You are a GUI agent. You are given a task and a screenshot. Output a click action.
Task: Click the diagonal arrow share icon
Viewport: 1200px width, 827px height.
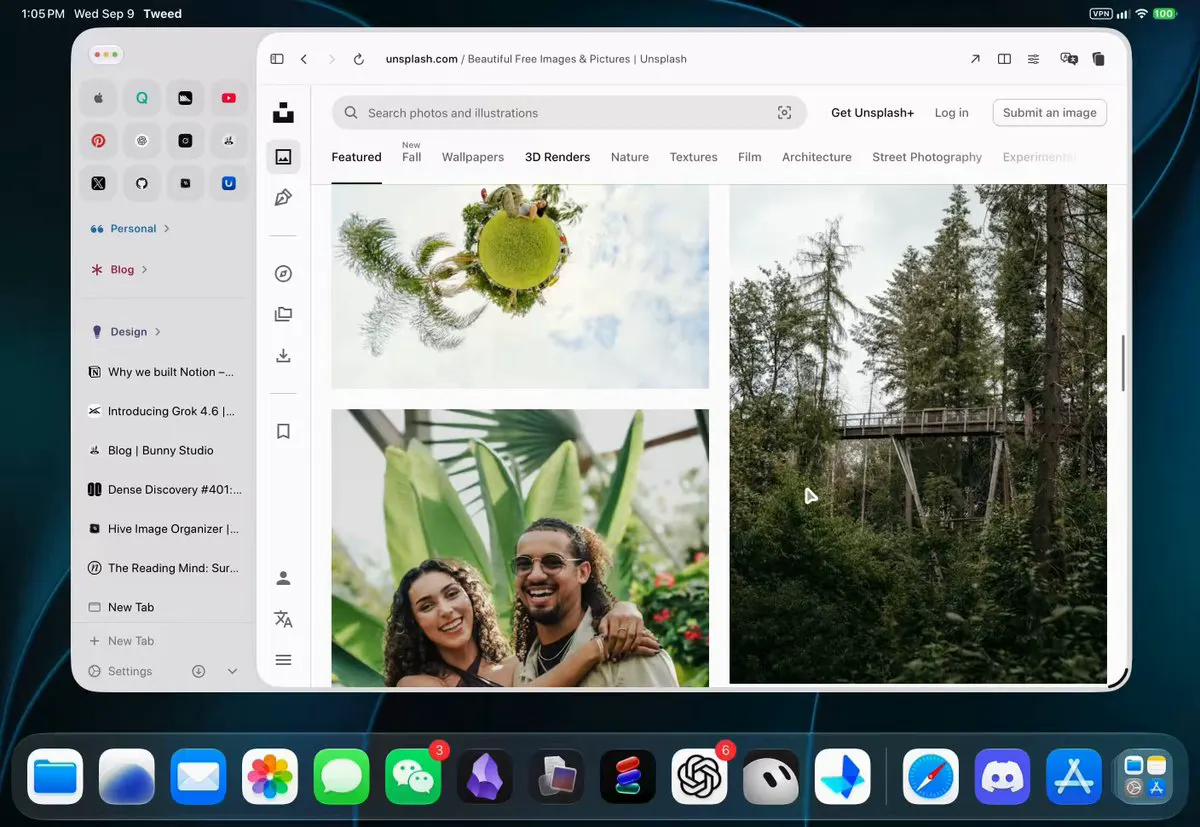tap(975, 59)
